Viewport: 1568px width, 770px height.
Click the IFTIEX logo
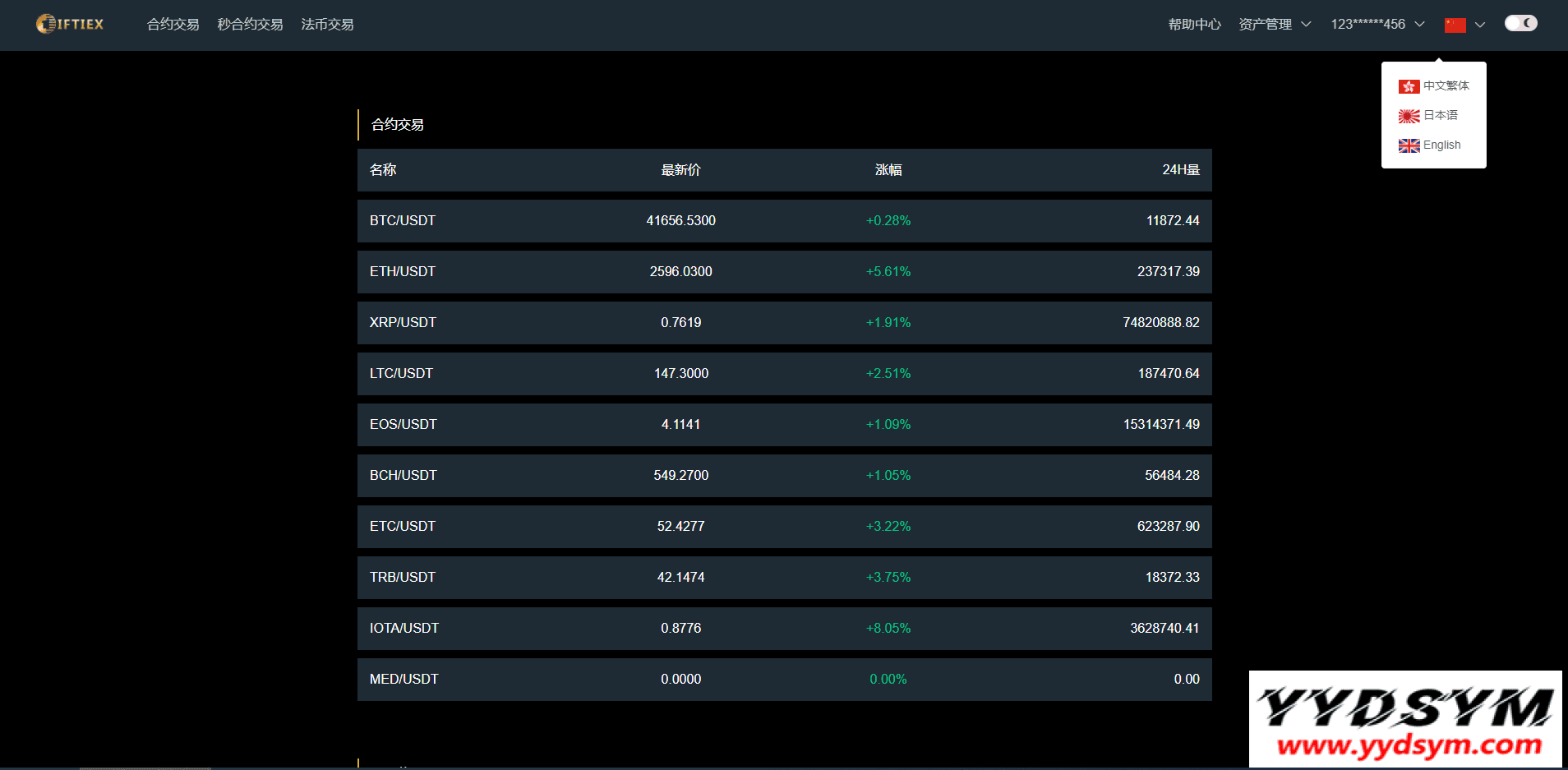[70, 24]
